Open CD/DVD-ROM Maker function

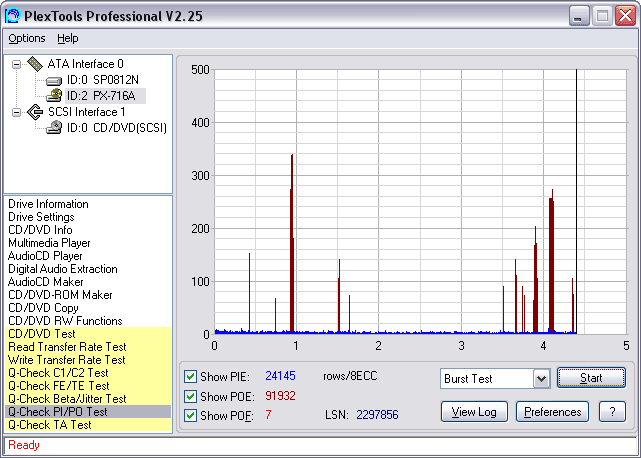coord(60,295)
